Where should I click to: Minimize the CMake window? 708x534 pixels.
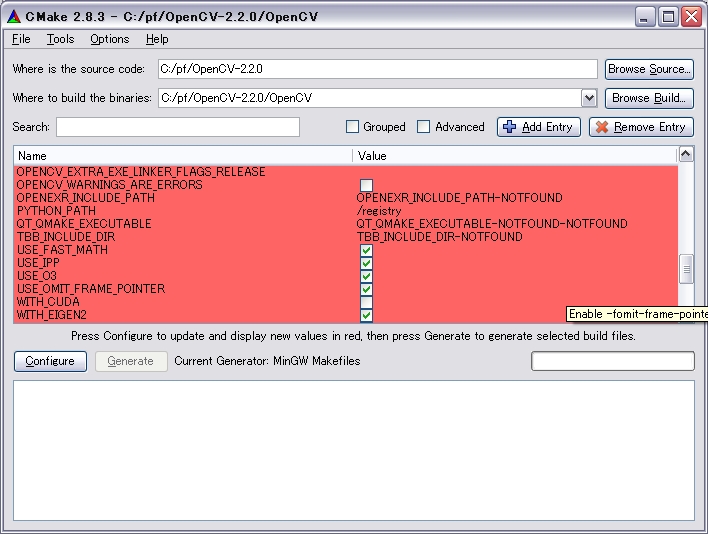tap(645, 17)
